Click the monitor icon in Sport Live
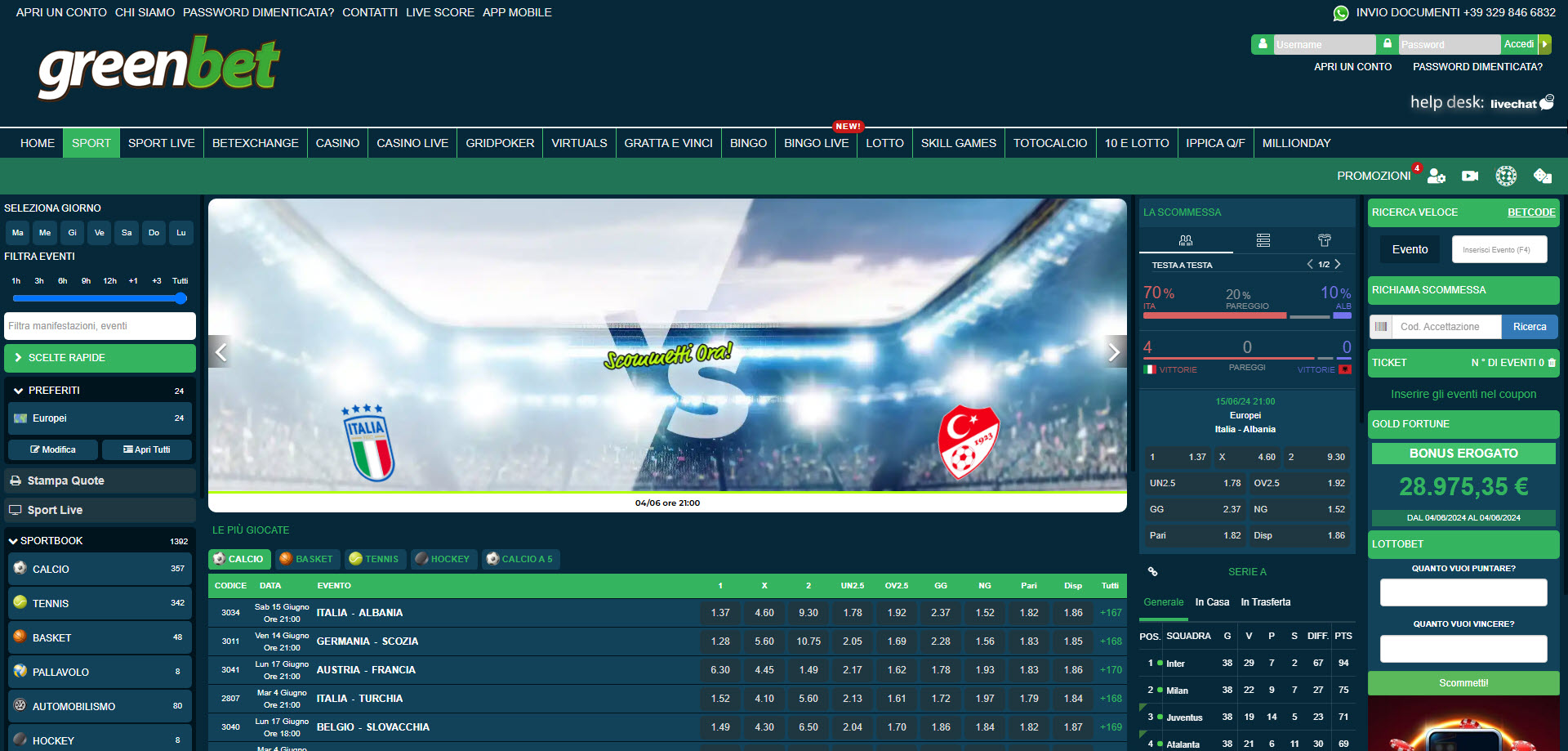This screenshot has height=751, width=1568. pyautogui.click(x=15, y=510)
